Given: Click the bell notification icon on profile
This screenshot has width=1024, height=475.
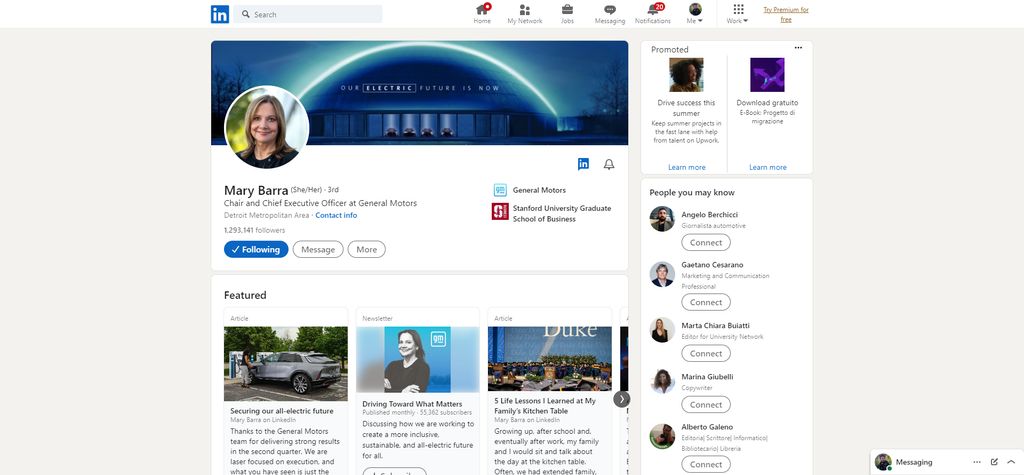Looking at the screenshot, I should pyautogui.click(x=609, y=164).
